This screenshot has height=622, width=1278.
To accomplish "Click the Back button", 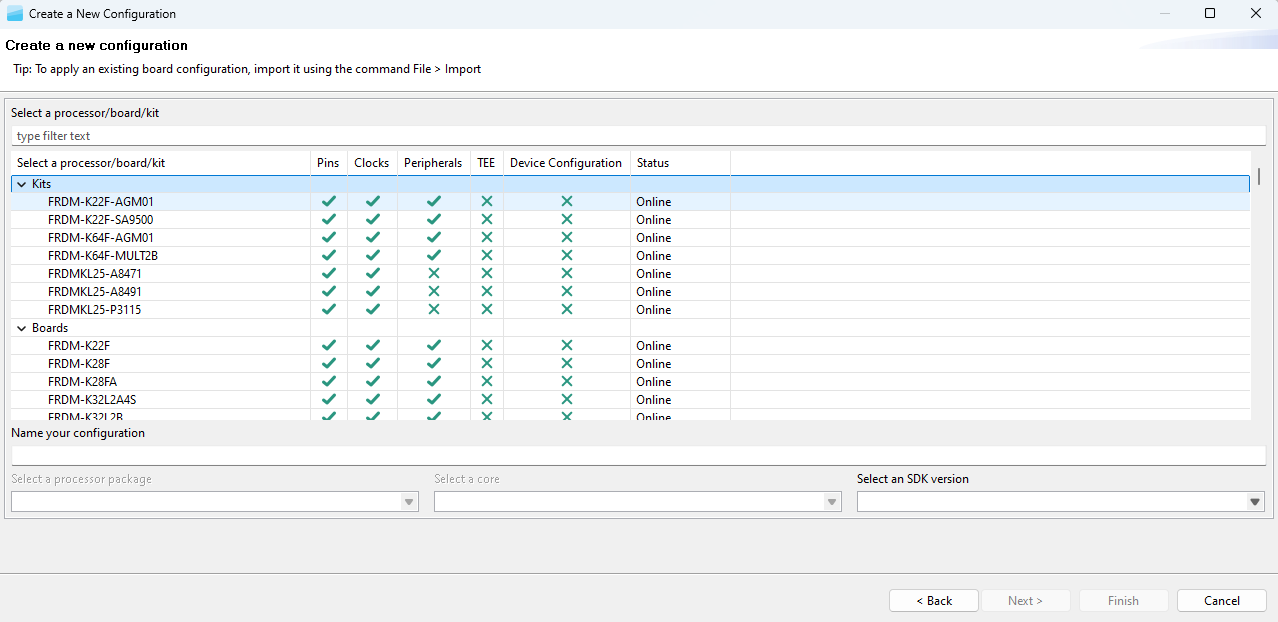I will point(933,600).
